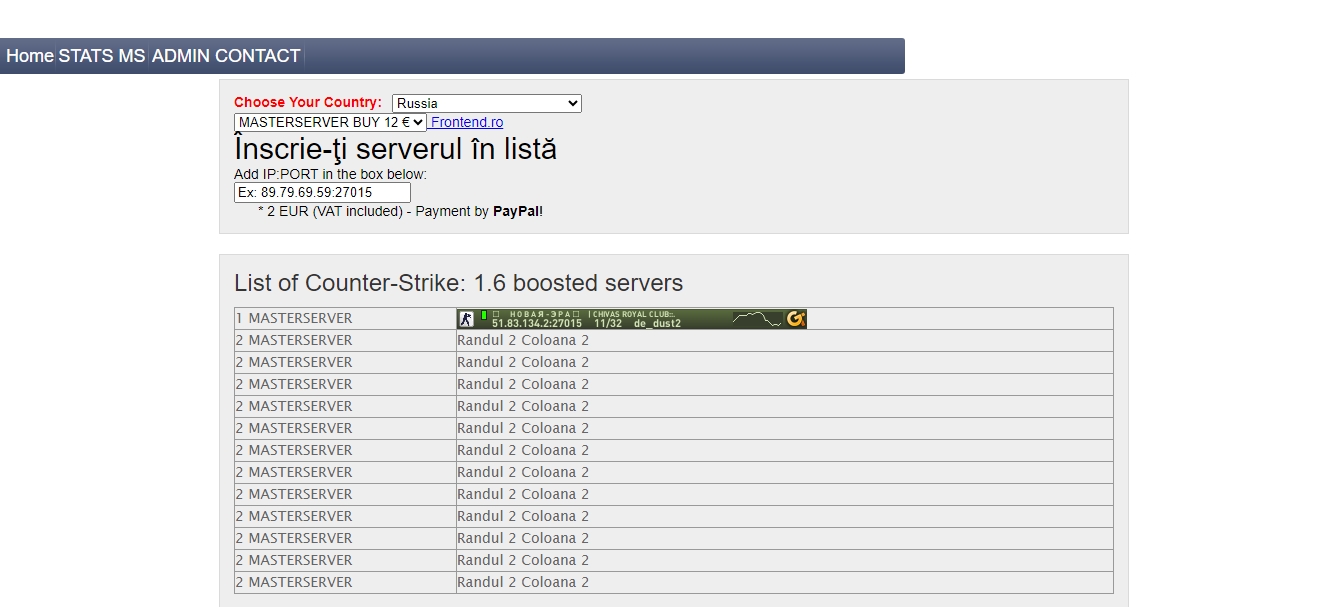Open the MASTERSERVER BUY 12 € dropdown
The image size is (1338, 607).
click(x=328, y=123)
